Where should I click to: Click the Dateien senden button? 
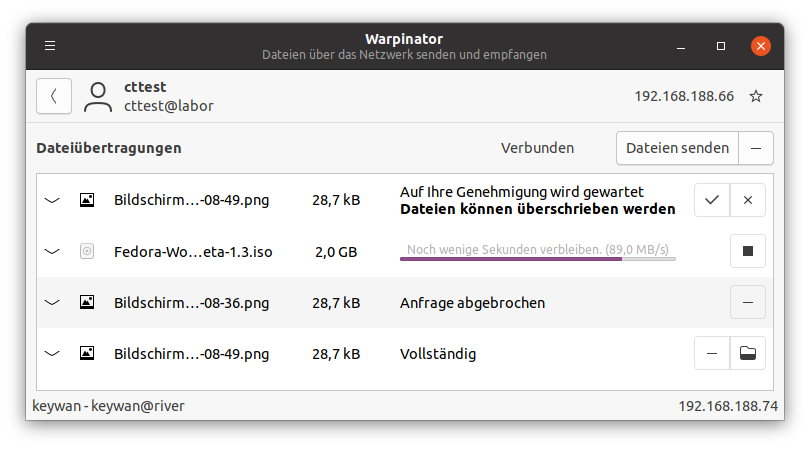[677, 148]
